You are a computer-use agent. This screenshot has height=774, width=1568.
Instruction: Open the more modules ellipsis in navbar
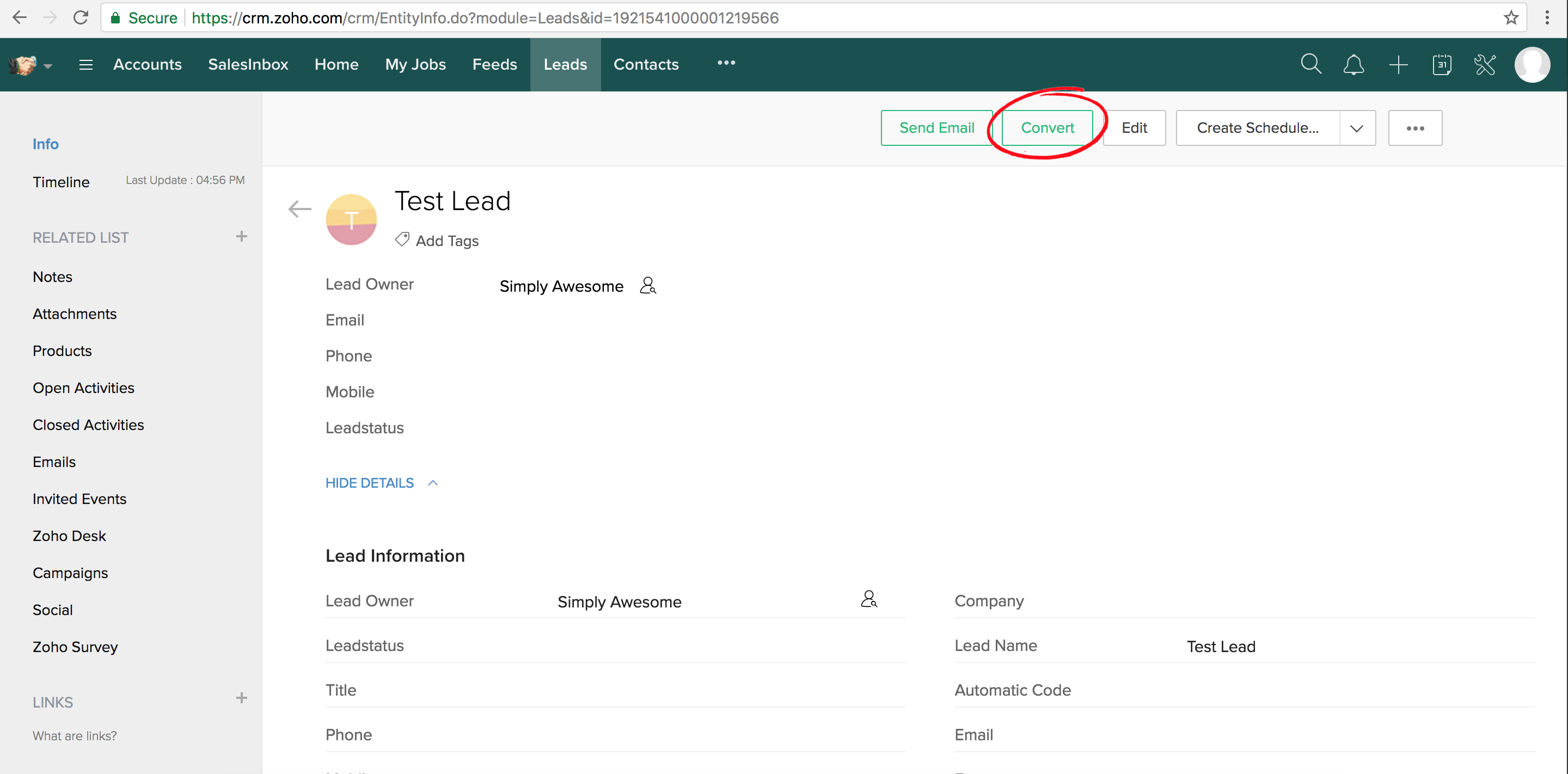point(726,63)
